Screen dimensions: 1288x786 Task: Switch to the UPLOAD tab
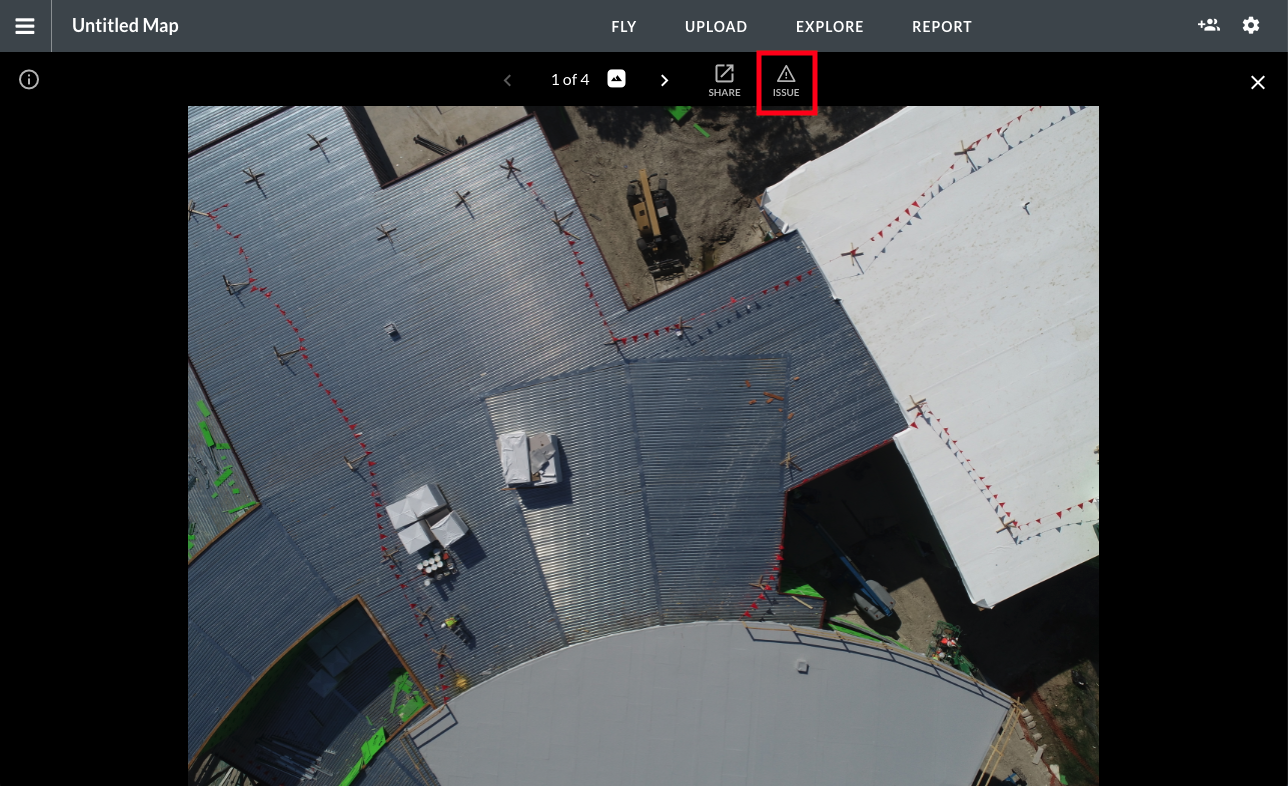(x=716, y=27)
